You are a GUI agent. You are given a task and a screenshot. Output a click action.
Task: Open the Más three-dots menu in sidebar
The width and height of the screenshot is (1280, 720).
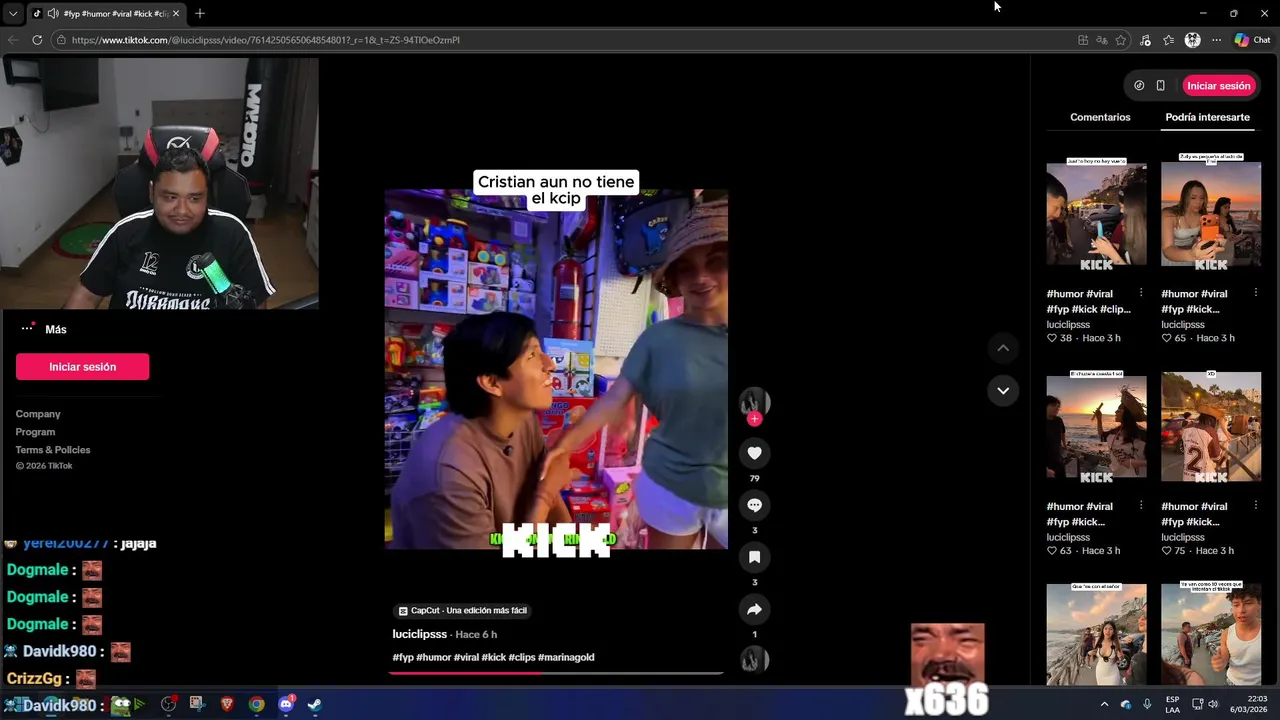[x=27, y=329]
